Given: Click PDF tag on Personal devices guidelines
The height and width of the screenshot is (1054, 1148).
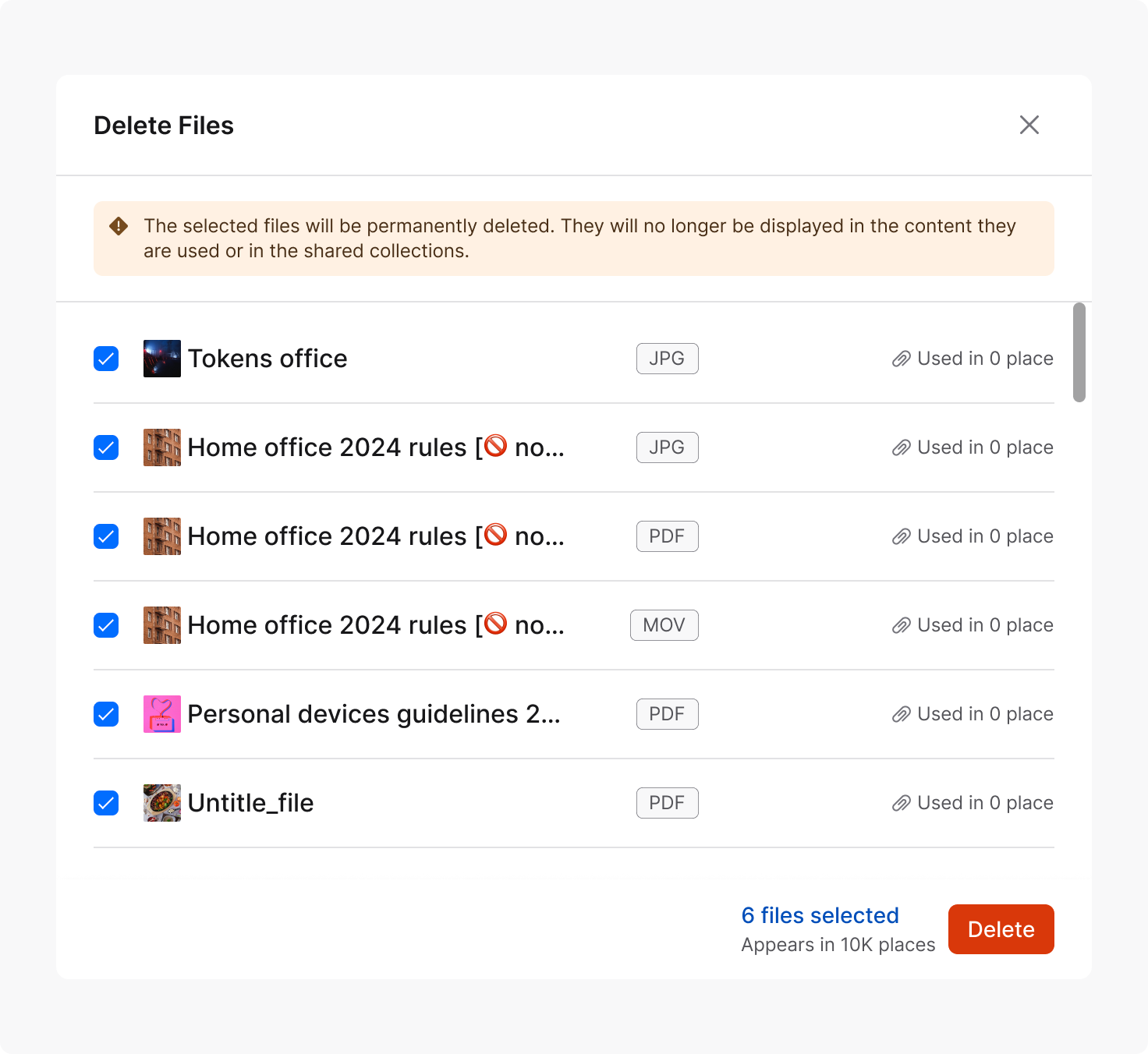Looking at the screenshot, I should pyautogui.click(x=668, y=714).
